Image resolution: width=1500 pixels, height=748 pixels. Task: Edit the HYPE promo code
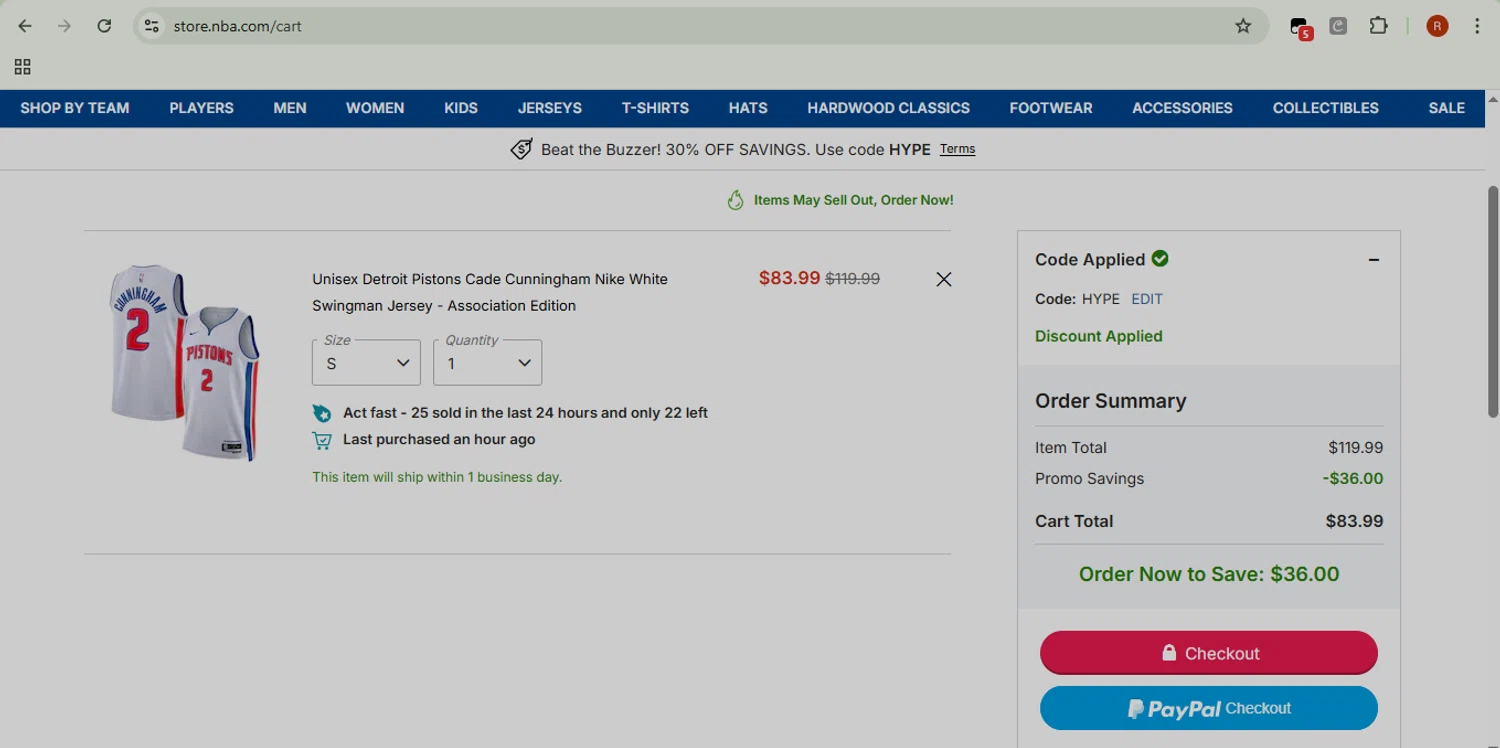click(x=1147, y=299)
